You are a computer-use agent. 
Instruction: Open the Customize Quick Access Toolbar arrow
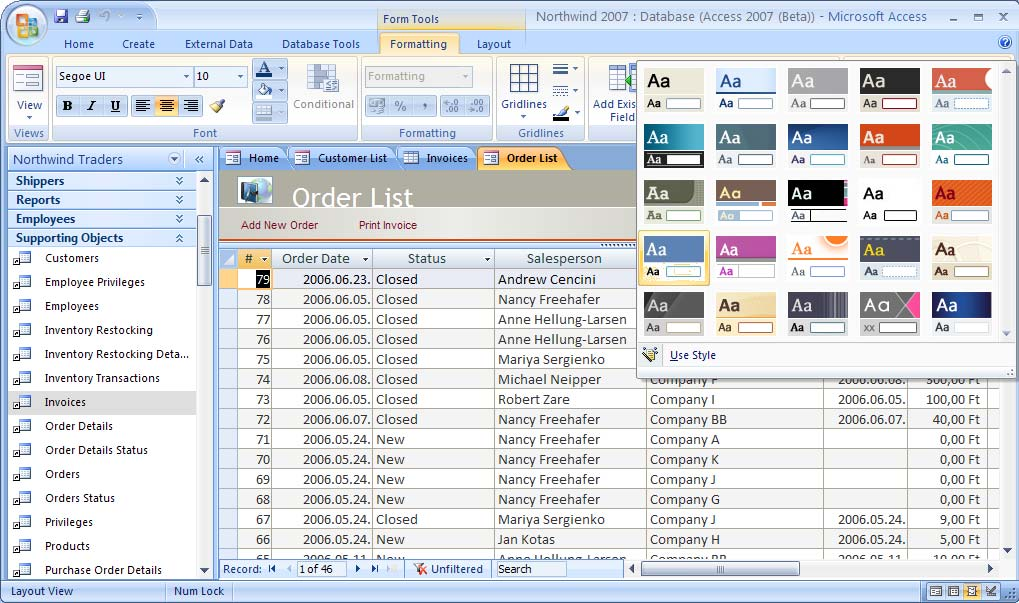point(139,16)
